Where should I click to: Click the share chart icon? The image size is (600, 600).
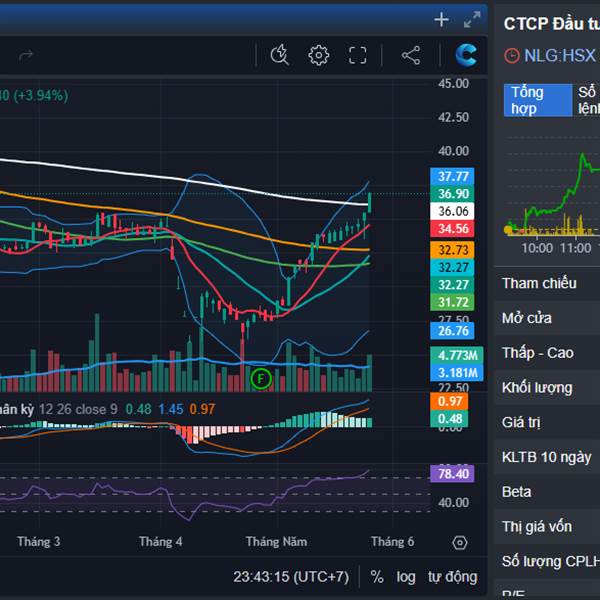click(411, 55)
